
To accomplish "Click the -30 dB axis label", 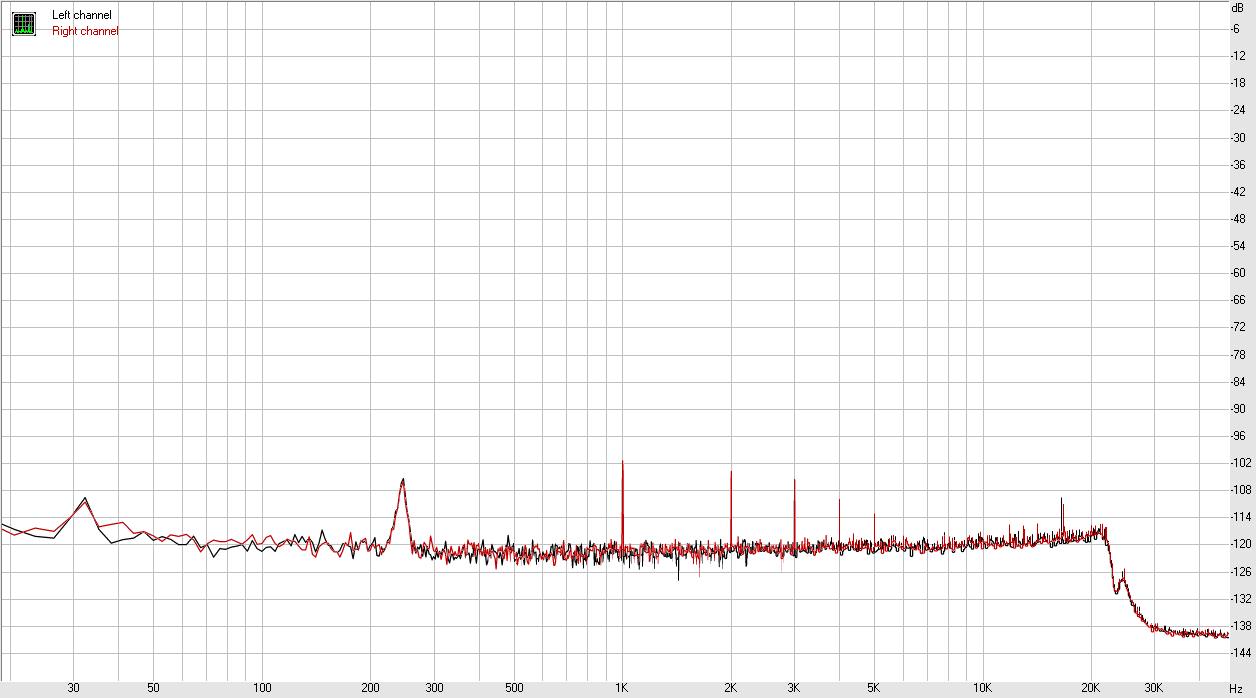I will pos(1237,137).
